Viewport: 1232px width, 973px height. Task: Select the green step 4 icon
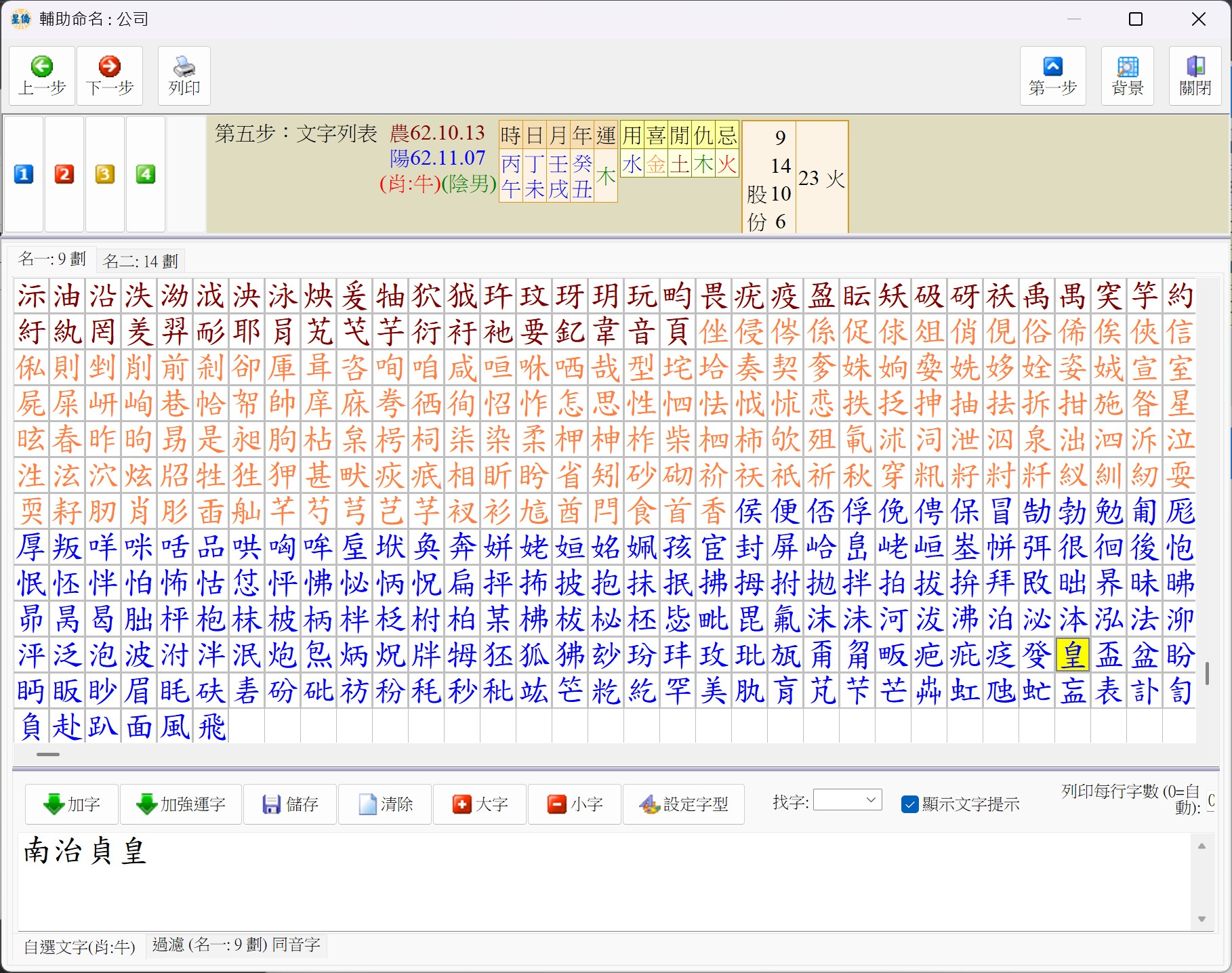click(146, 175)
